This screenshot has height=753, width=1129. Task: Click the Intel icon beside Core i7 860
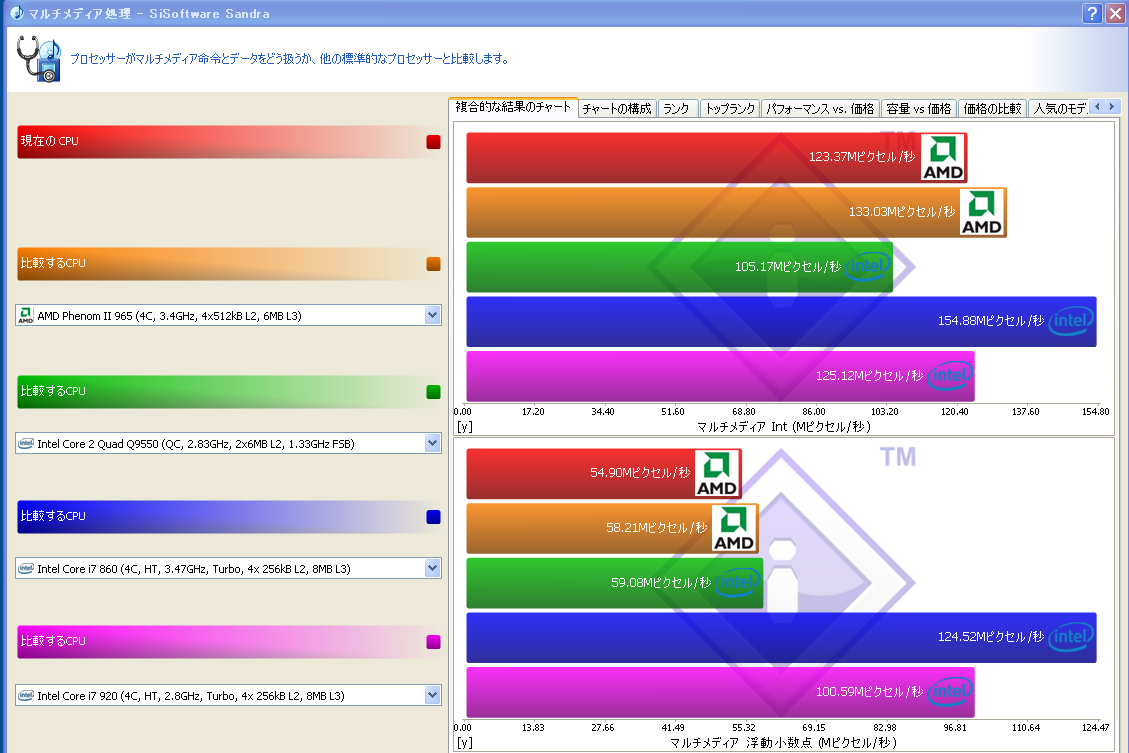click(x=26, y=569)
